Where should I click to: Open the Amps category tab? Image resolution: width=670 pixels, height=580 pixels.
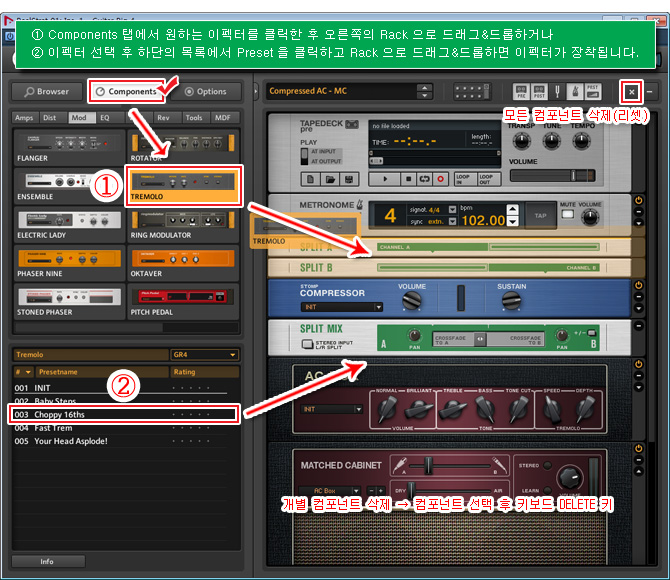tap(24, 118)
